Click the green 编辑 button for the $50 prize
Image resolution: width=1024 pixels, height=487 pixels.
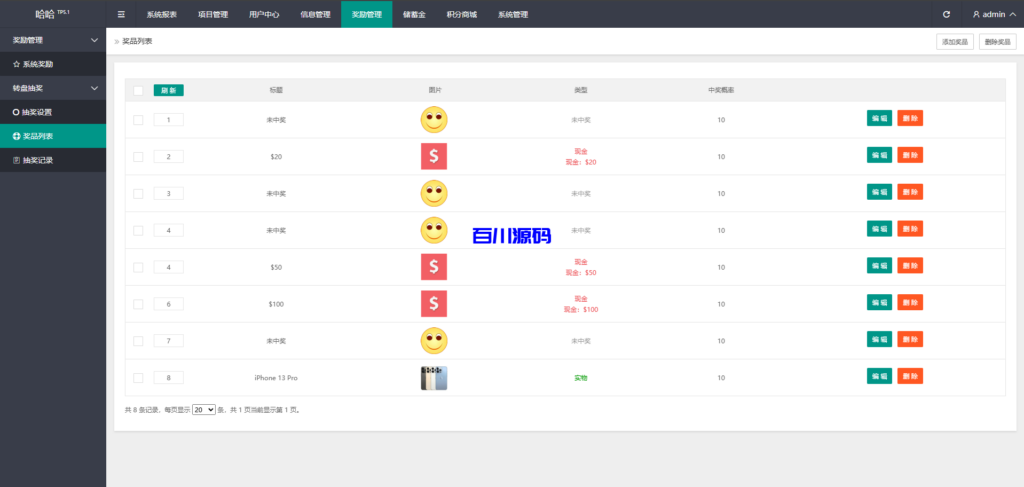click(x=879, y=267)
